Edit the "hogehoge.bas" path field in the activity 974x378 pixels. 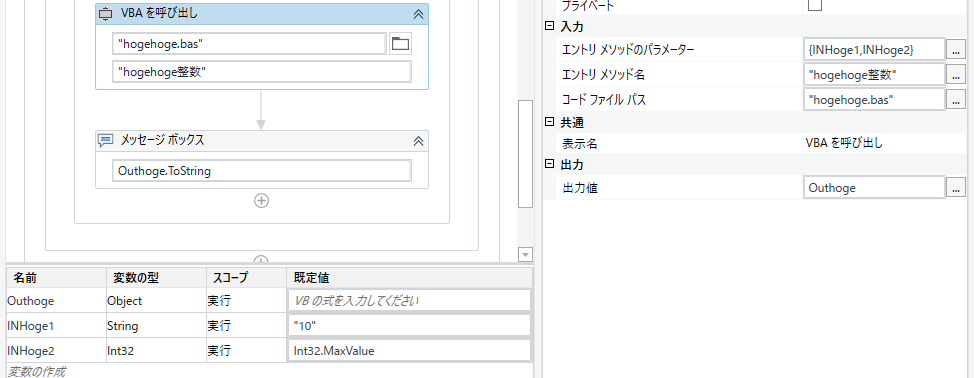point(249,44)
